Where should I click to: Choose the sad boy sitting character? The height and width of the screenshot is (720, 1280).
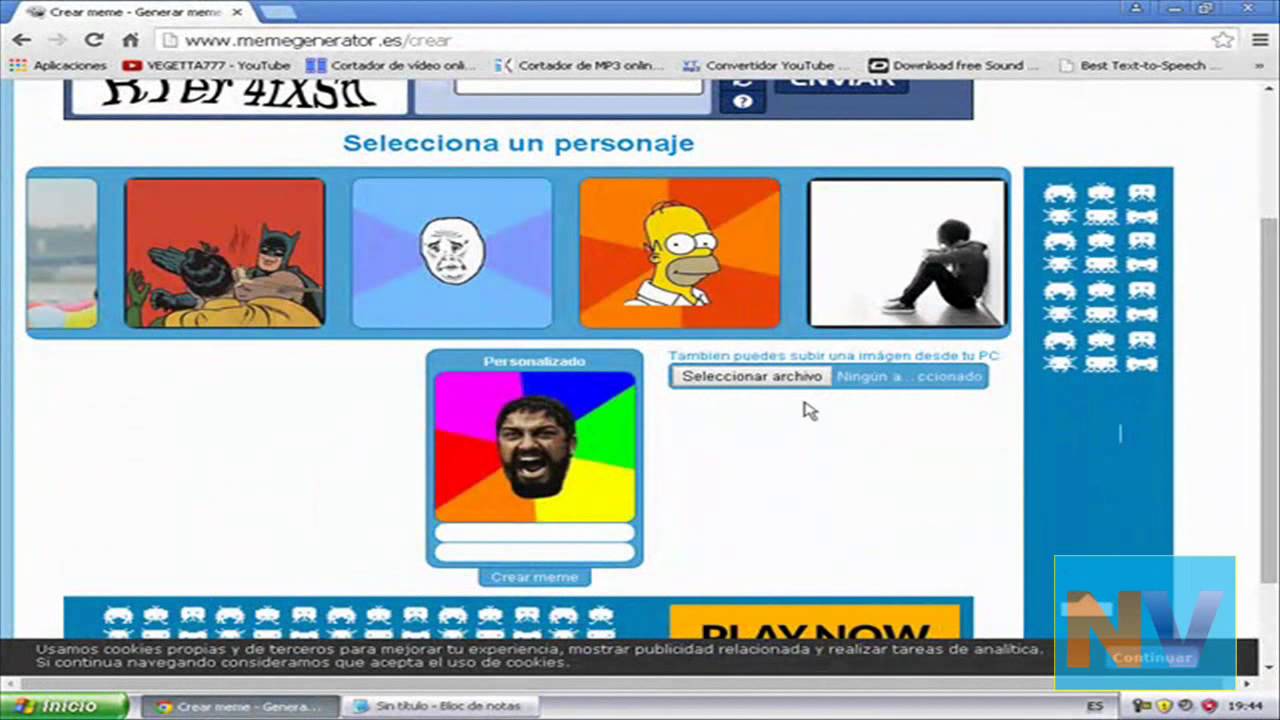point(907,253)
